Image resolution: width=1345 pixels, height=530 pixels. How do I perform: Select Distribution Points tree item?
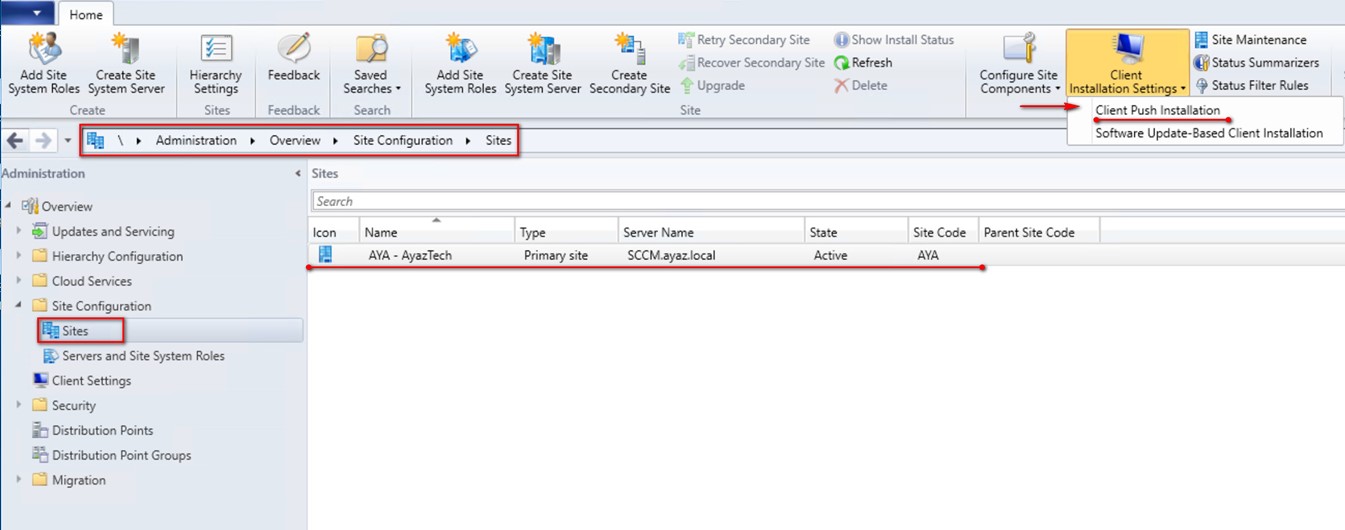click(x=102, y=431)
